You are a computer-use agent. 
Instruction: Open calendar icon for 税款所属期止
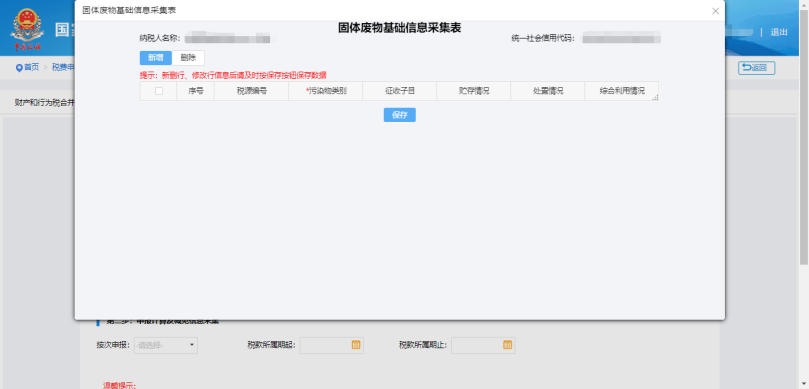click(507, 345)
